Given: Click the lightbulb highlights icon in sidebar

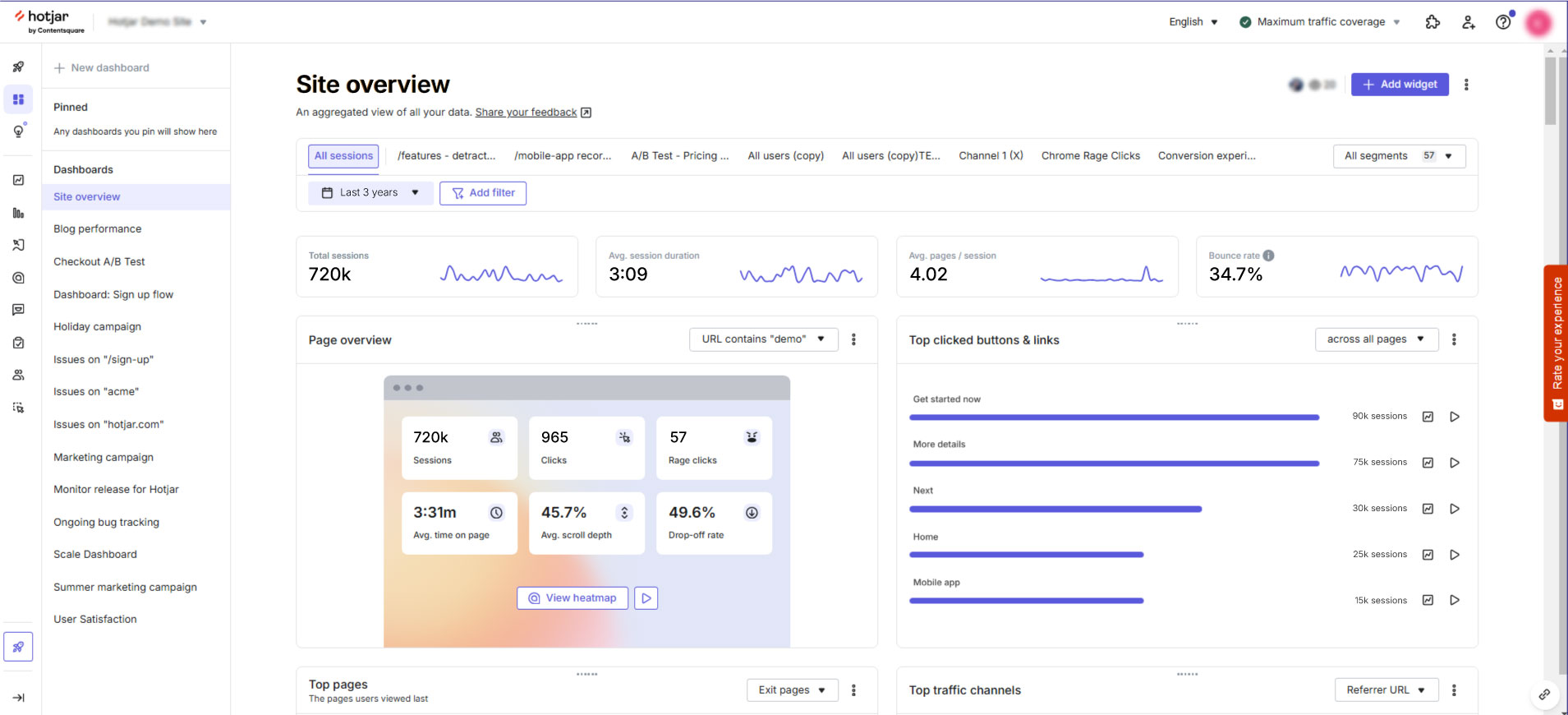Looking at the screenshot, I should click(x=18, y=131).
